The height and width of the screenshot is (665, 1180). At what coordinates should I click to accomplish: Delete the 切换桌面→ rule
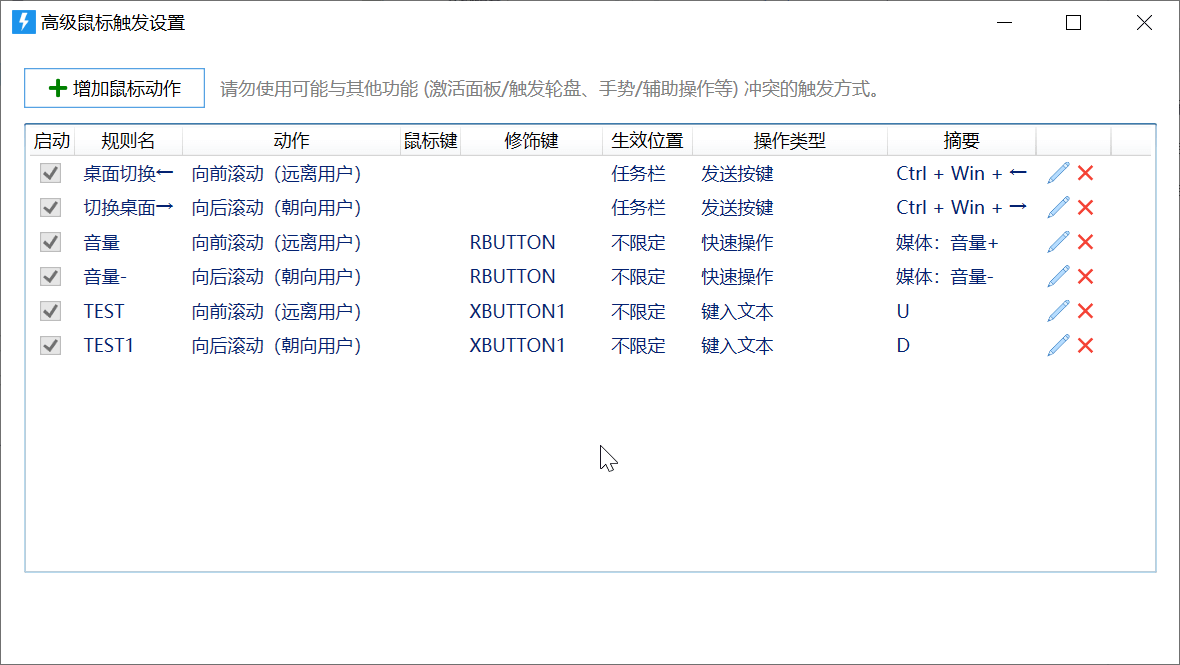point(1085,208)
